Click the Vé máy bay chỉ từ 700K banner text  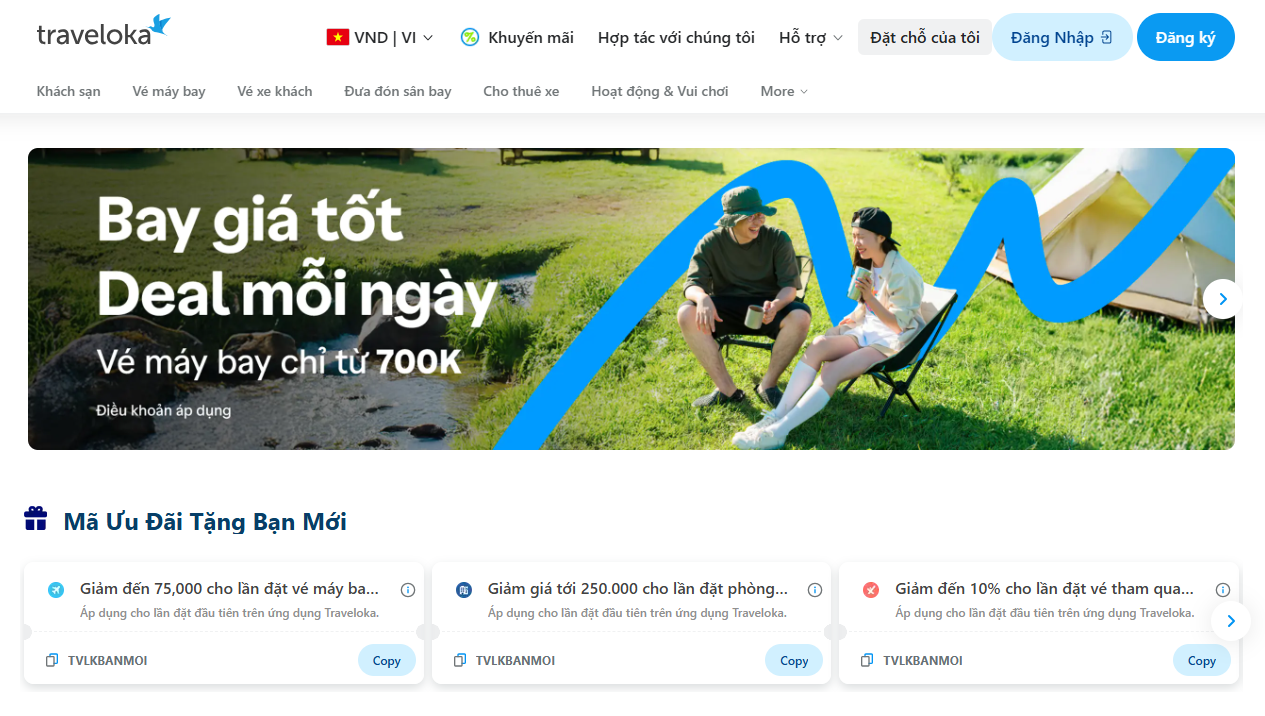click(279, 362)
